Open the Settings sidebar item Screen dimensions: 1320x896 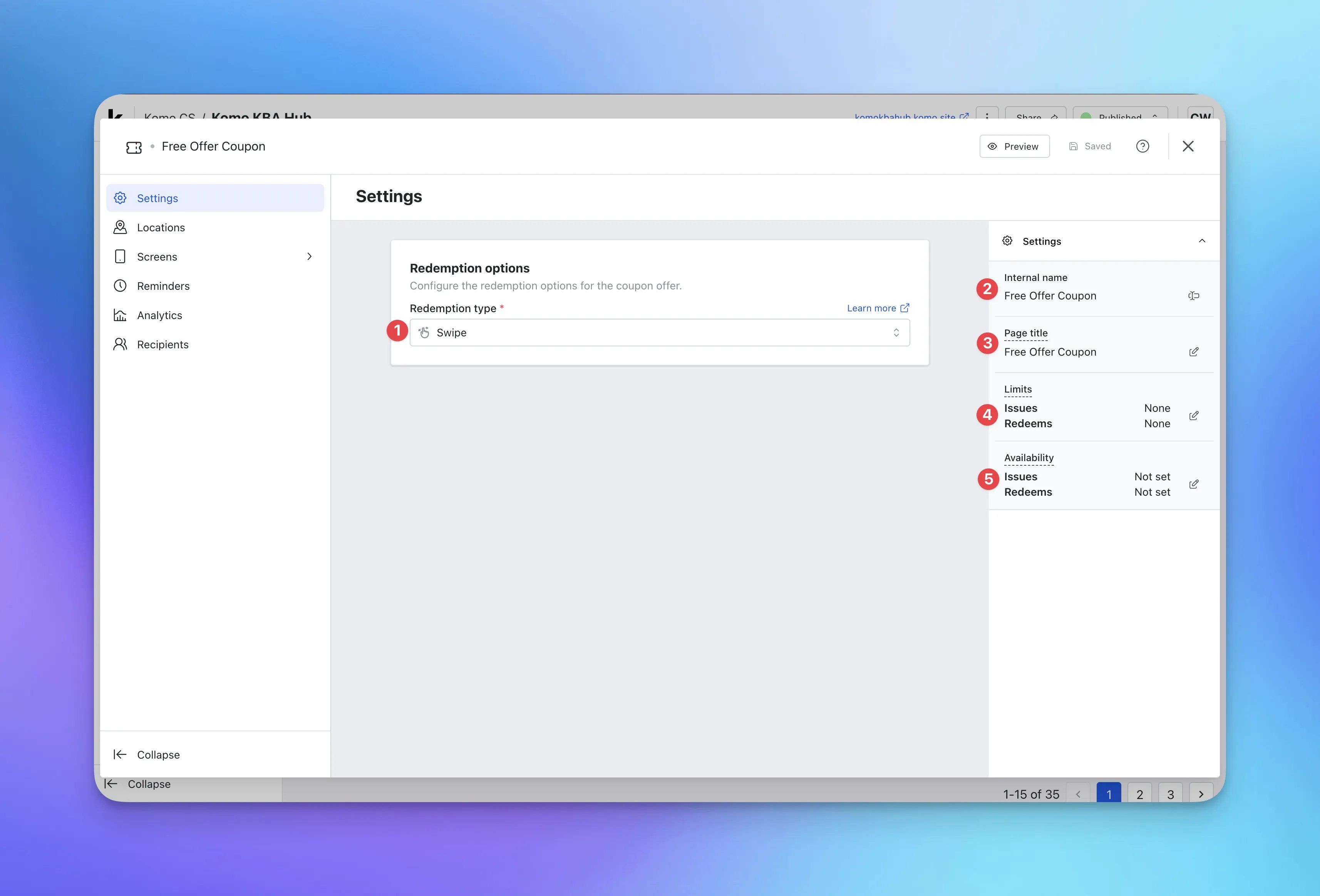(215, 198)
